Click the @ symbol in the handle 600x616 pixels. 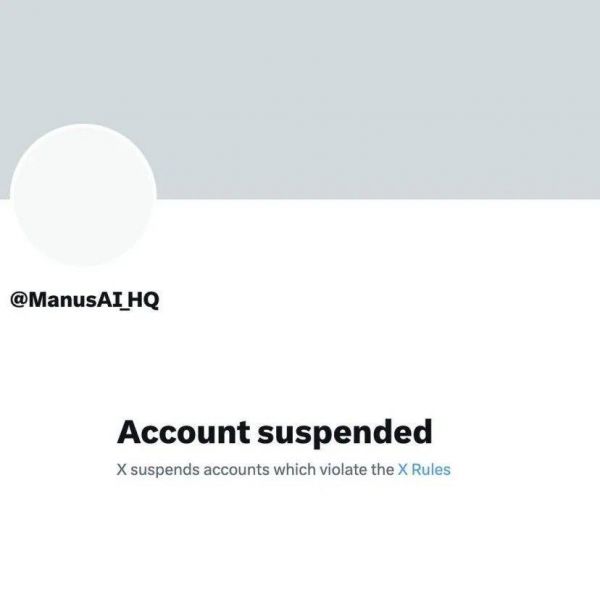[x=18, y=300]
